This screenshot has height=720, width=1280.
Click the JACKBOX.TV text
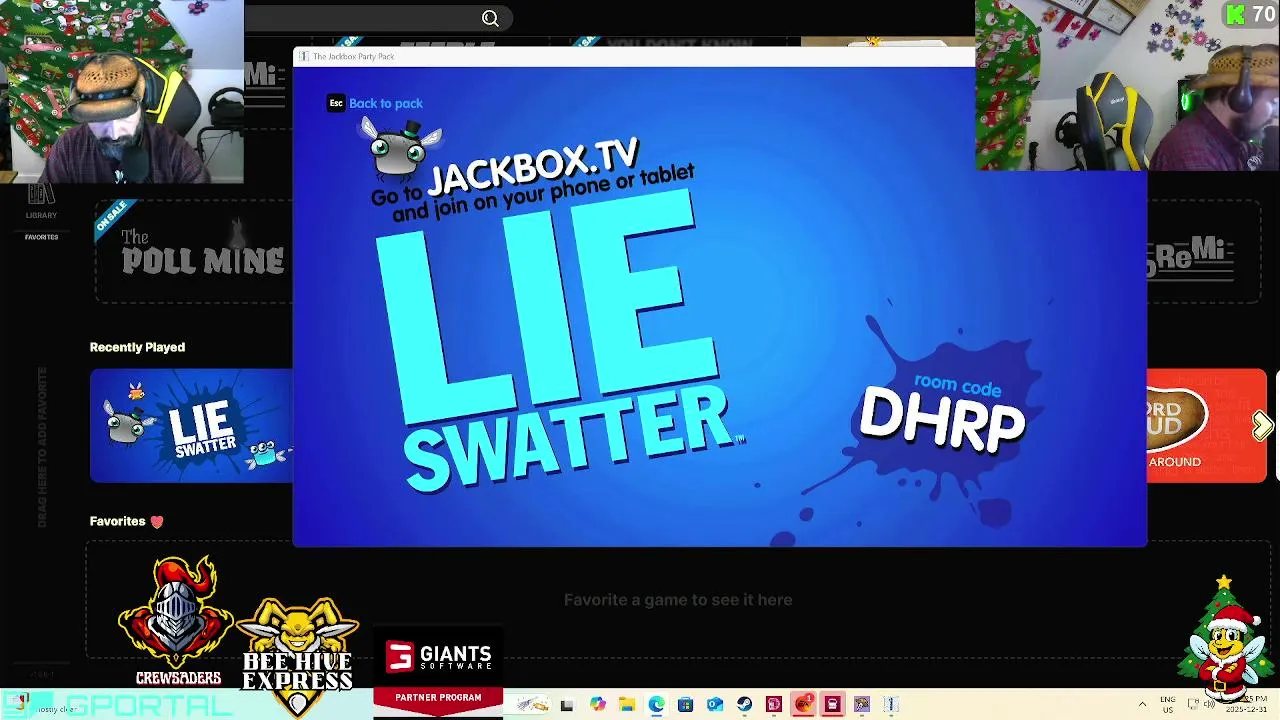pyautogui.click(x=533, y=166)
